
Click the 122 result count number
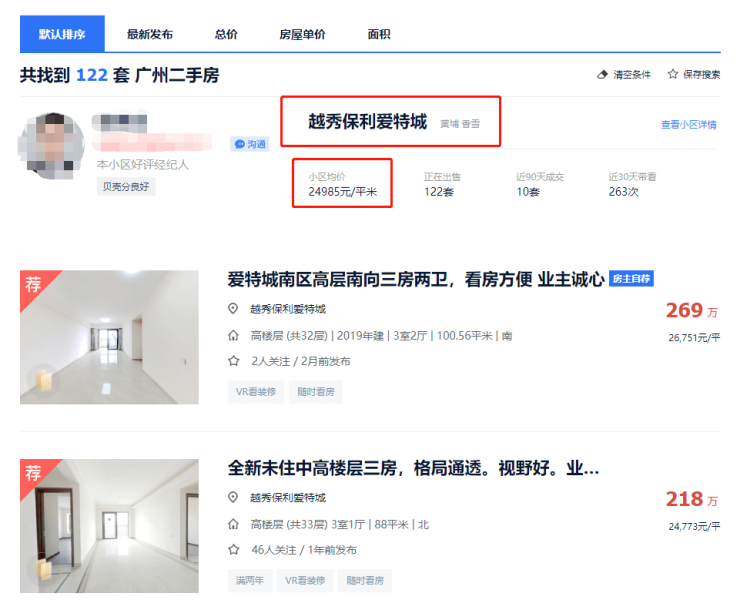[x=92, y=75]
